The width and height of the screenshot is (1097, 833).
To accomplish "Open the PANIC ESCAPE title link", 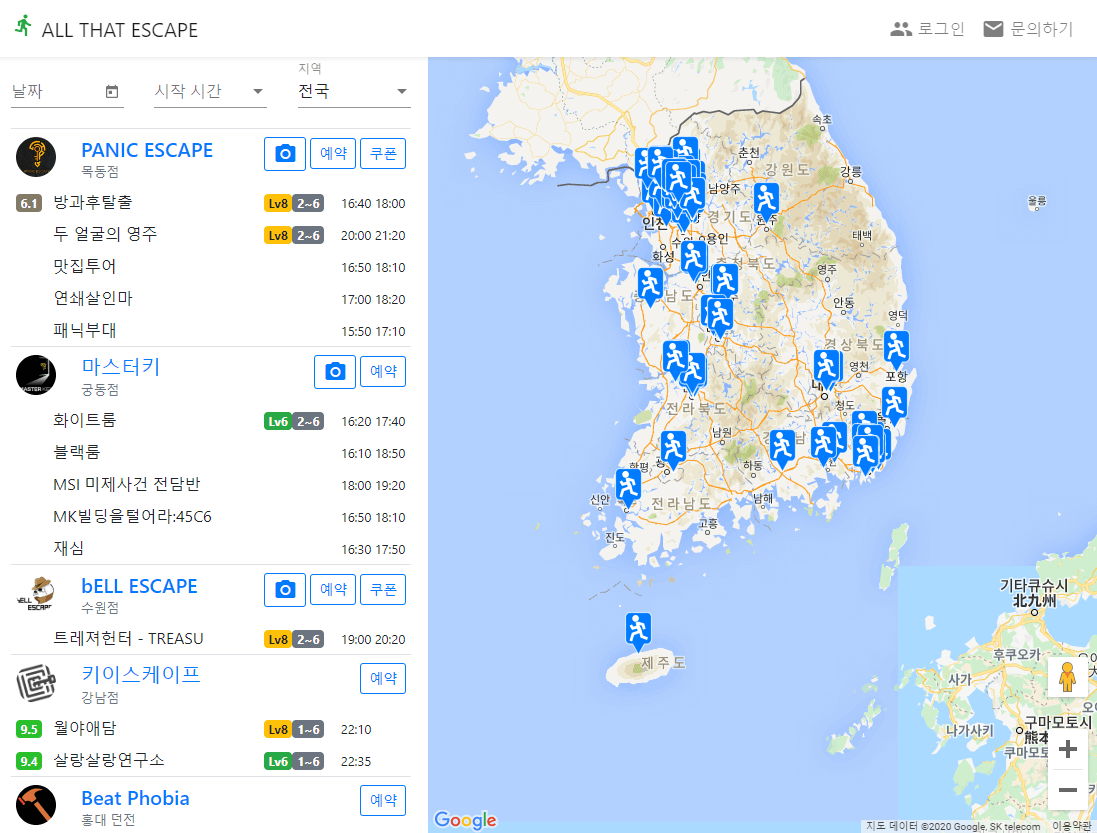I will (x=147, y=150).
